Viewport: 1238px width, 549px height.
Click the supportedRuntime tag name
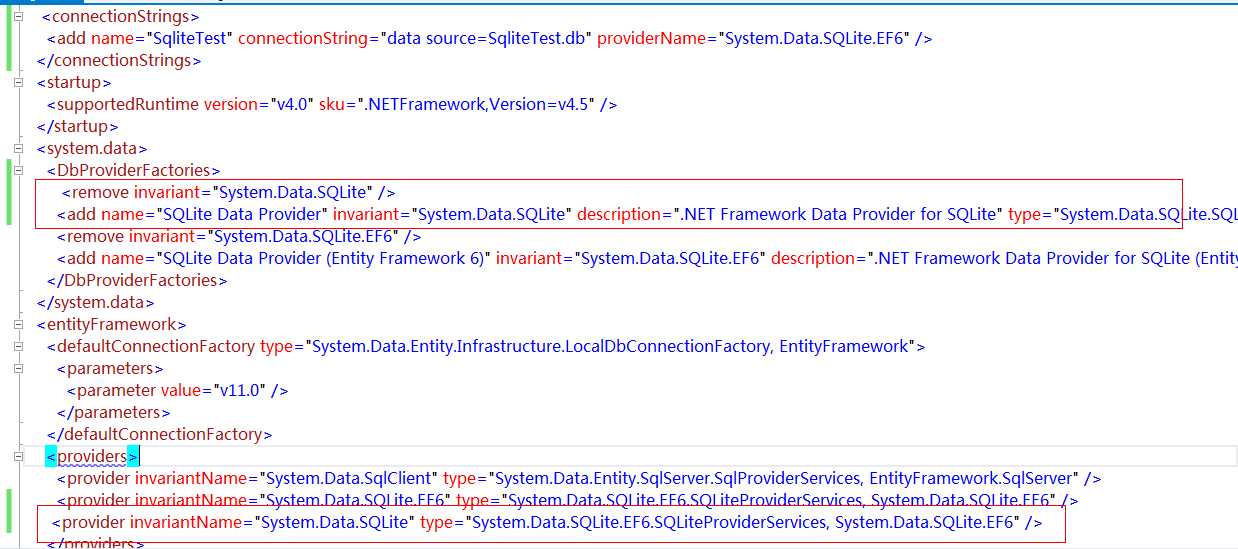(x=128, y=104)
